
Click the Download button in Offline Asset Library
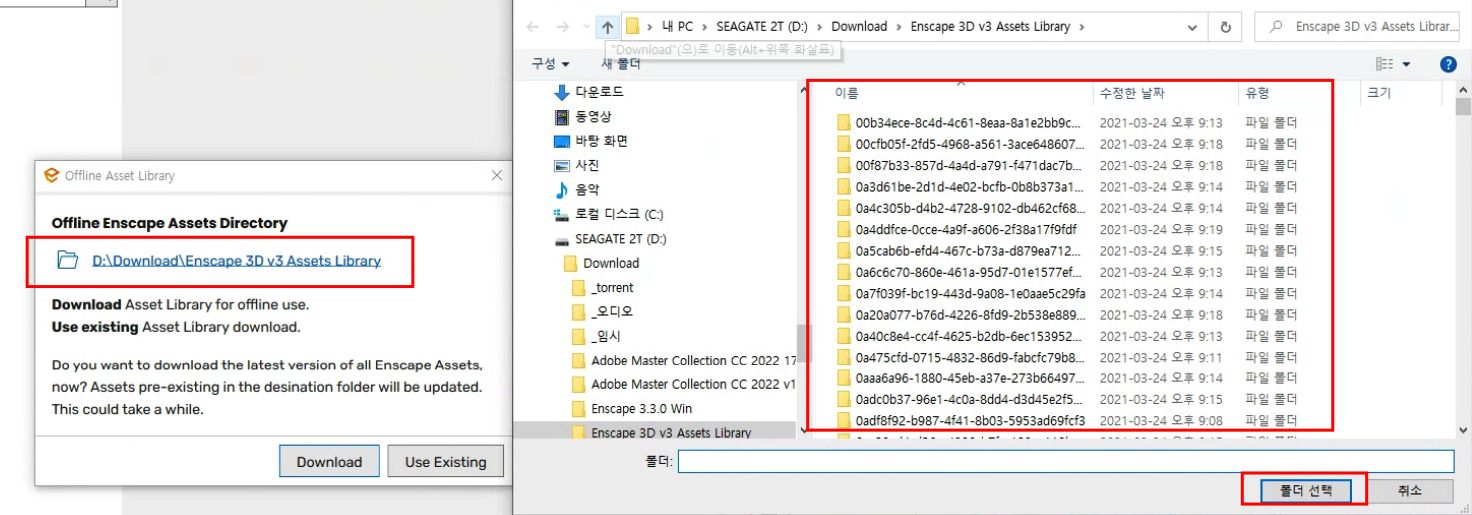click(x=329, y=462)
